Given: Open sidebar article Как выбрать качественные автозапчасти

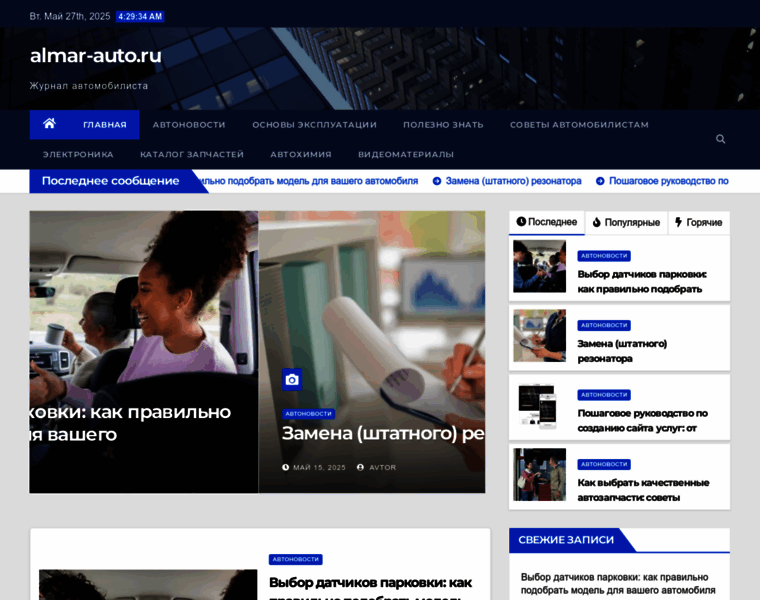Looking at the screenshot, I should tap(643, 490).
